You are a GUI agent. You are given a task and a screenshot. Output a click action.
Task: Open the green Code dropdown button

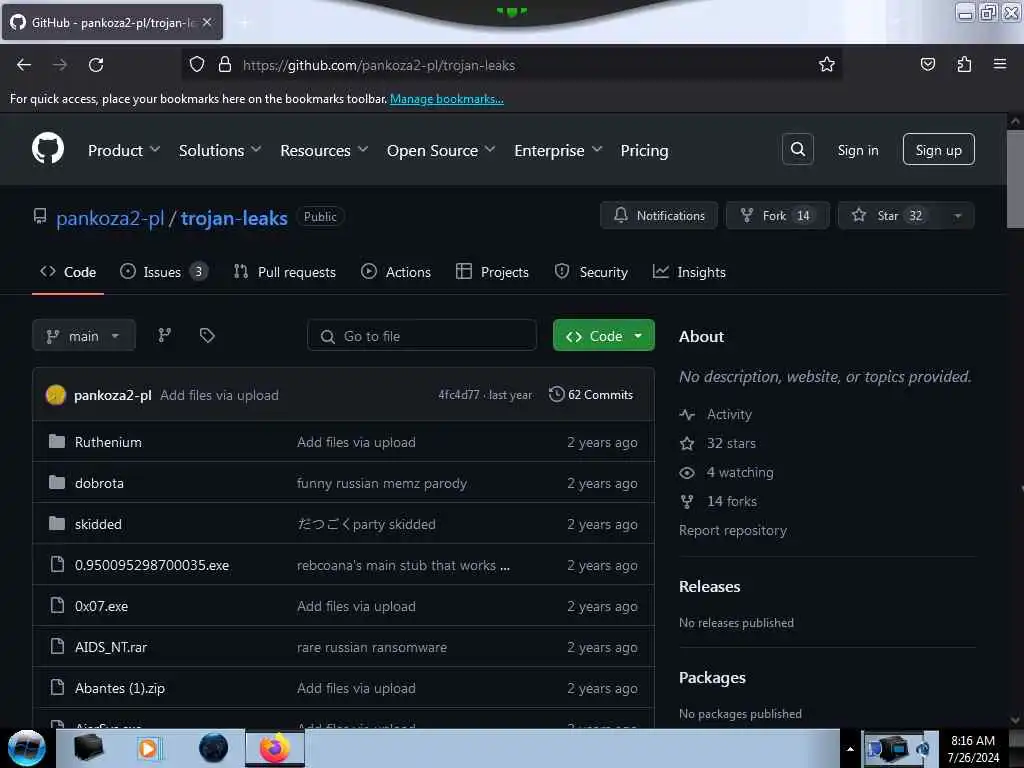603,336
